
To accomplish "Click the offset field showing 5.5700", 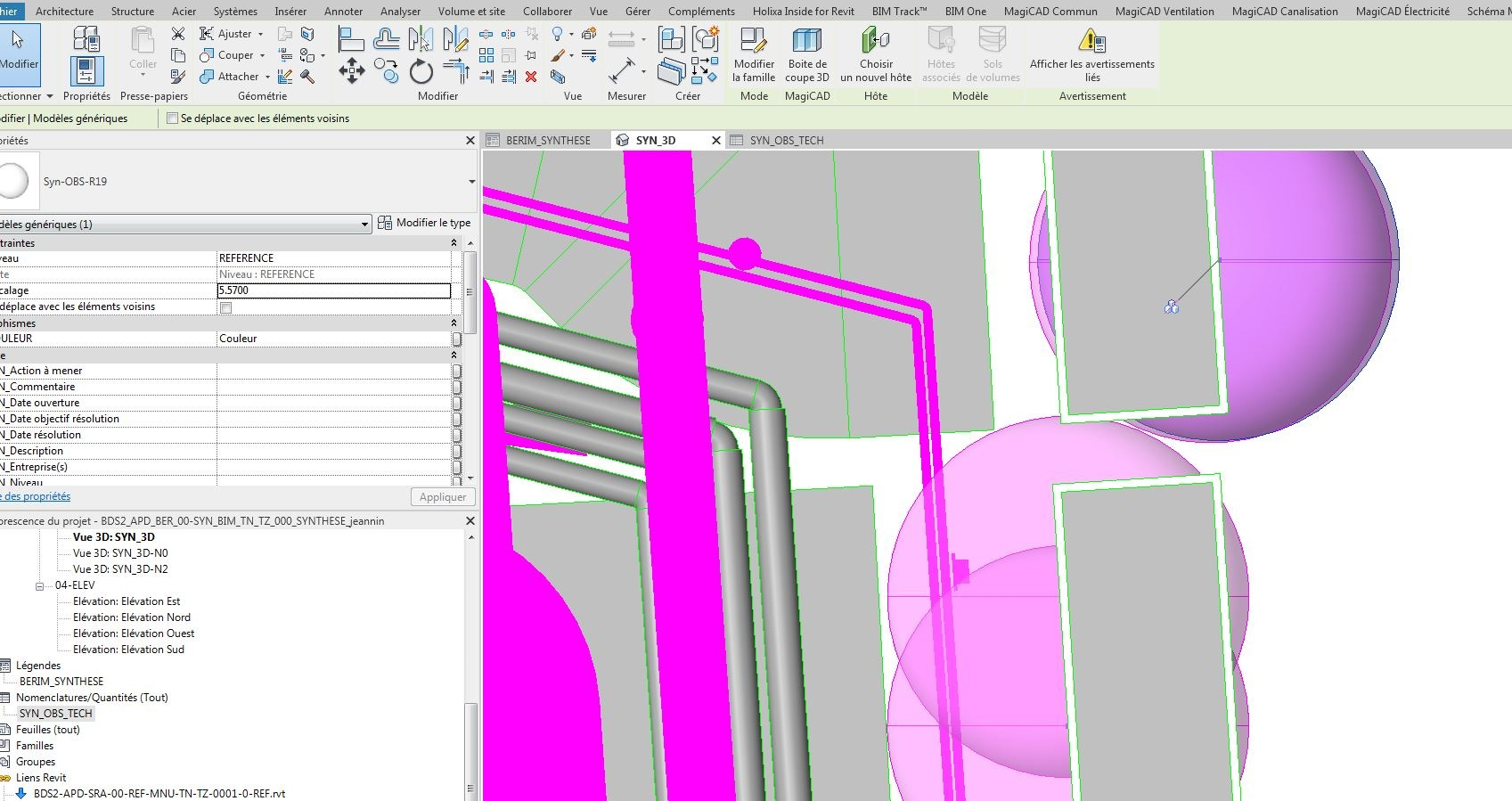I will (x=333, y=290).
